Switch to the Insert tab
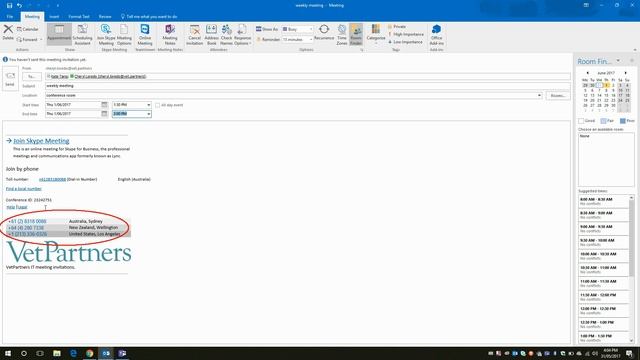This screenshot has height=360, width=640. 54,17
